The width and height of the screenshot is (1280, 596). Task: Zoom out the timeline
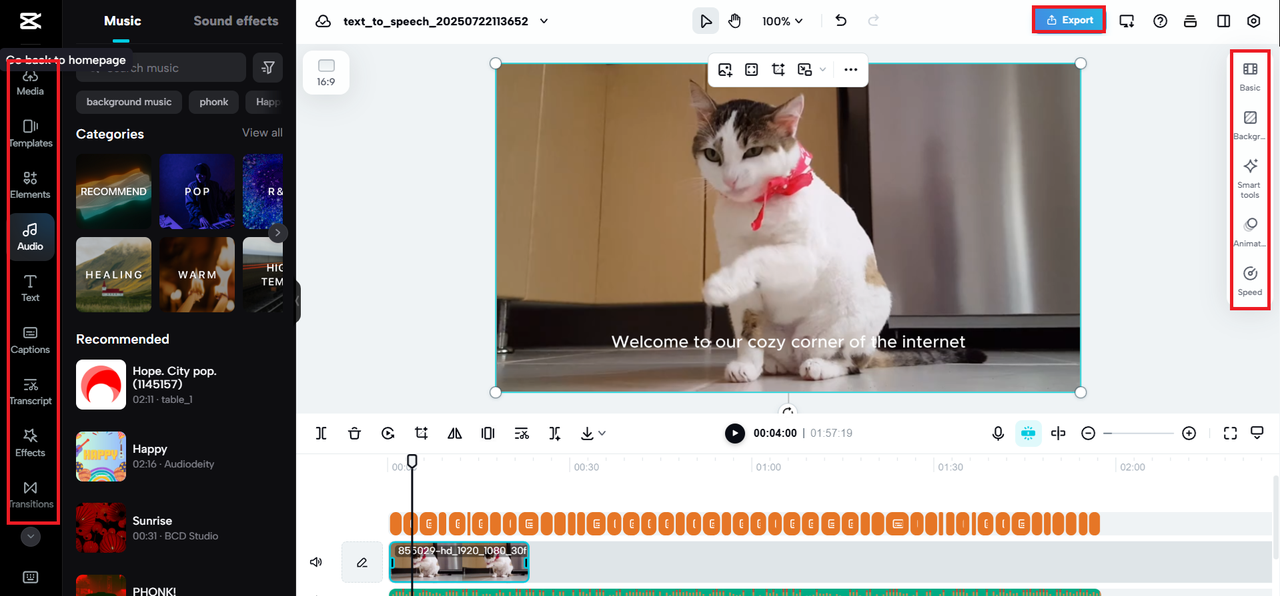[1088, 433]
